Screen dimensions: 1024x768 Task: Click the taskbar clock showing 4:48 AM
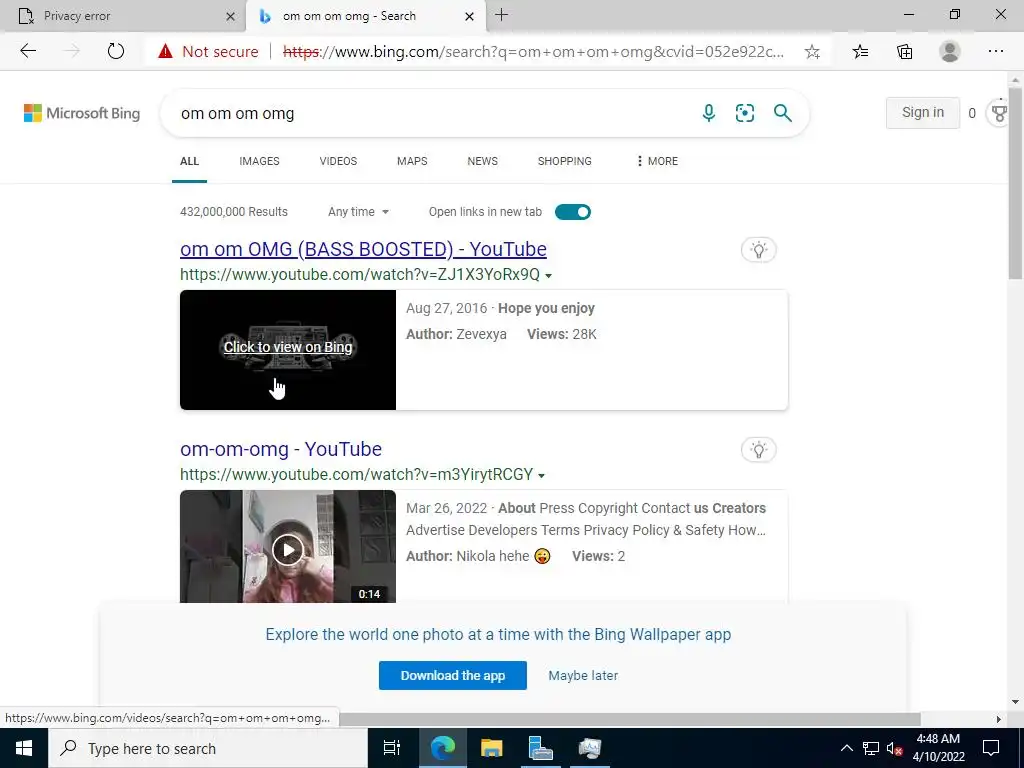click(x=938, y=748)
